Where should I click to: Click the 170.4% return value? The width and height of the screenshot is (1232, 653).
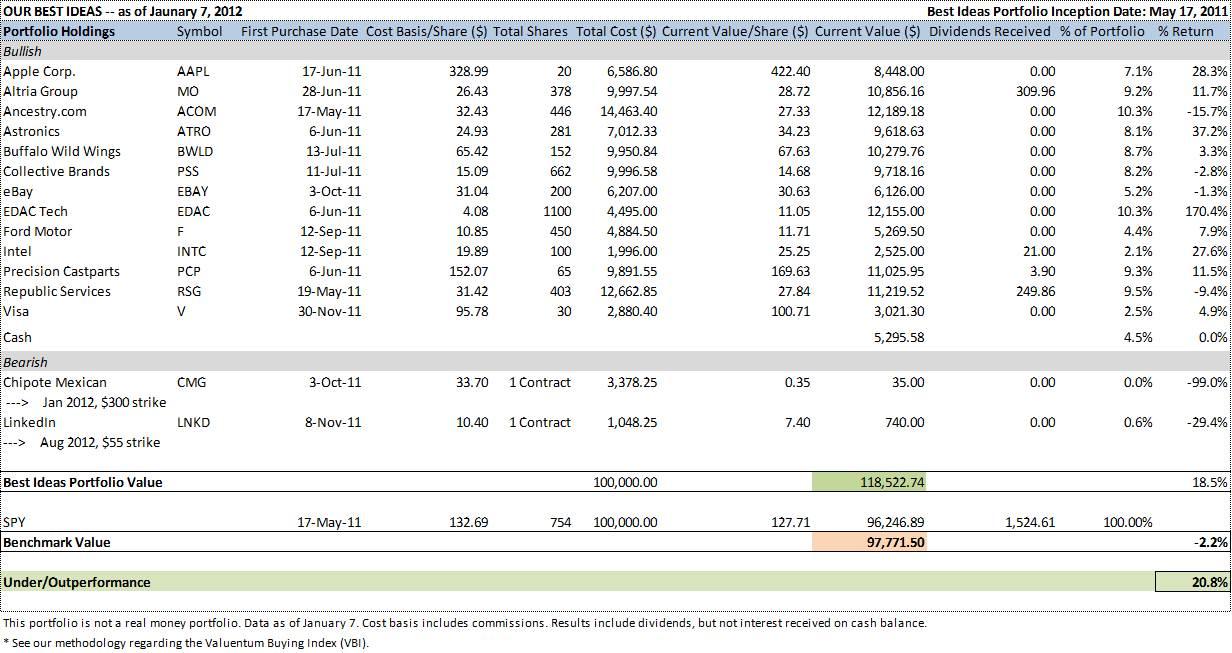[x=1208, y=211]
